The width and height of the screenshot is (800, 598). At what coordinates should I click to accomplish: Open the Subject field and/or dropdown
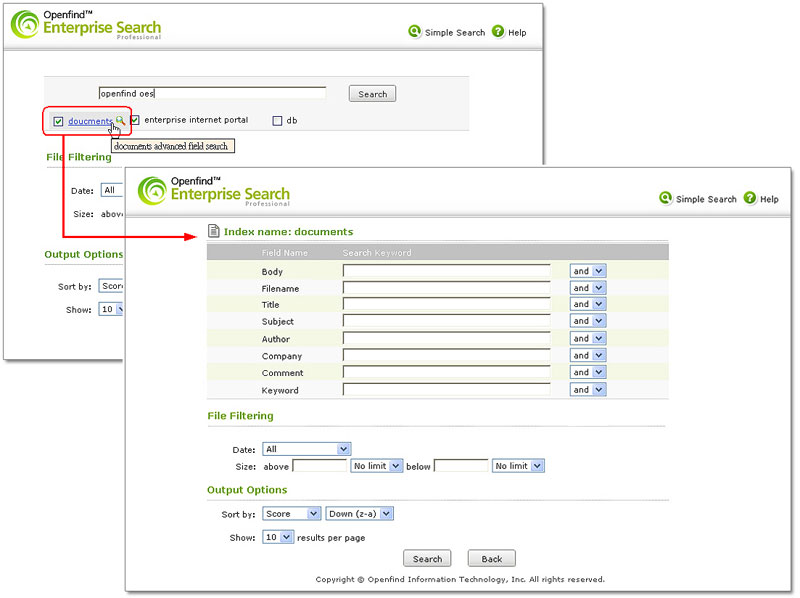click(588, 321)
